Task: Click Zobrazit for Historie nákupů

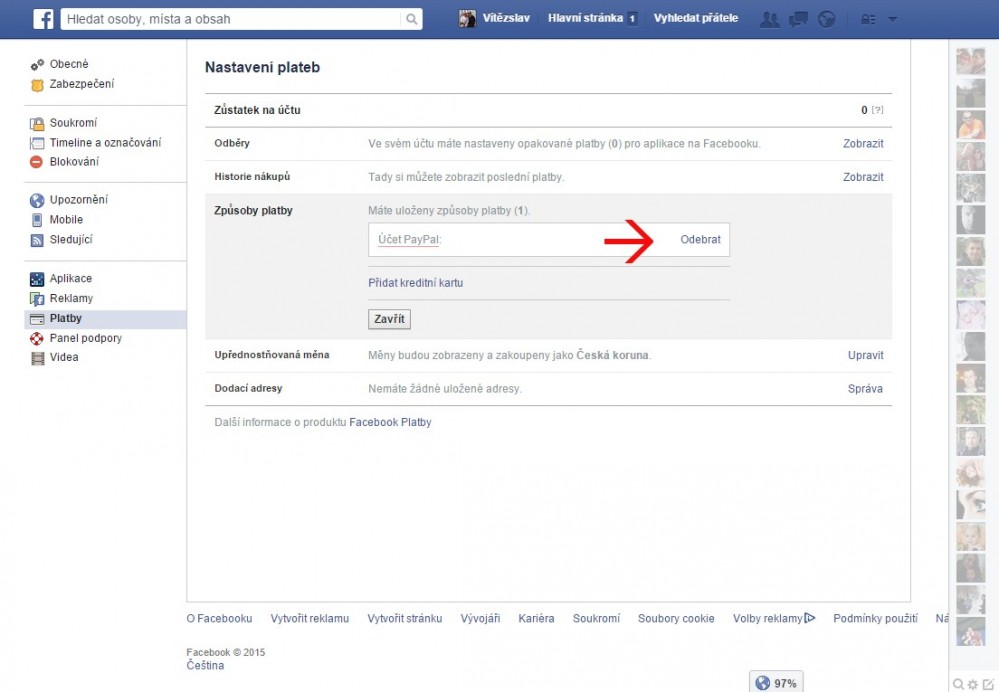Action: (863, 177)
